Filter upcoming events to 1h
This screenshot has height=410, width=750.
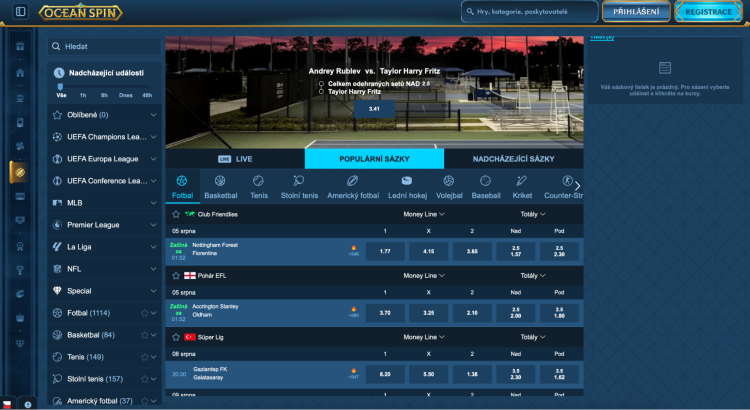83,95
